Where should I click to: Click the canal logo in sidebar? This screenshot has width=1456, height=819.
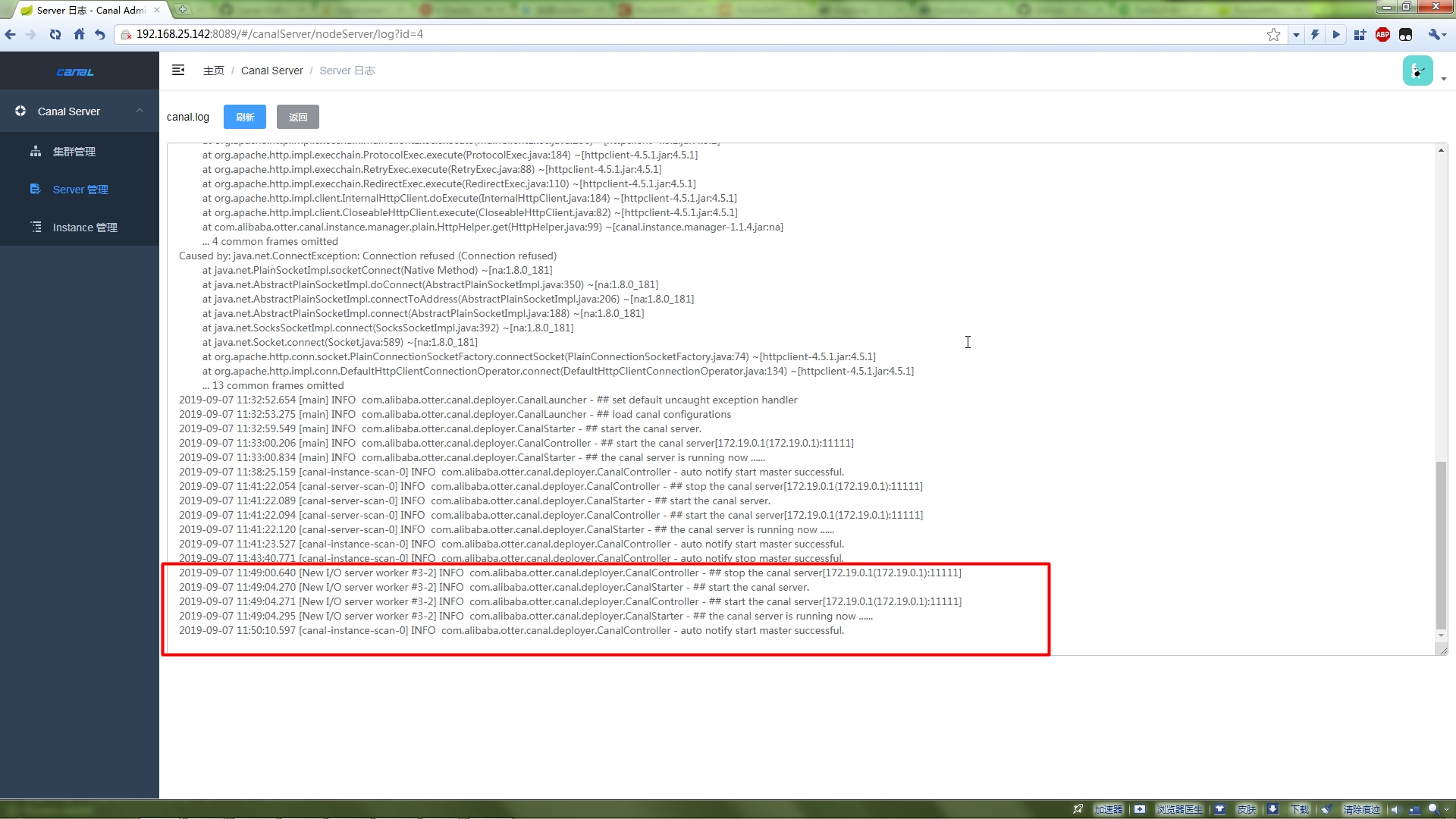click(x=75, y=72)
